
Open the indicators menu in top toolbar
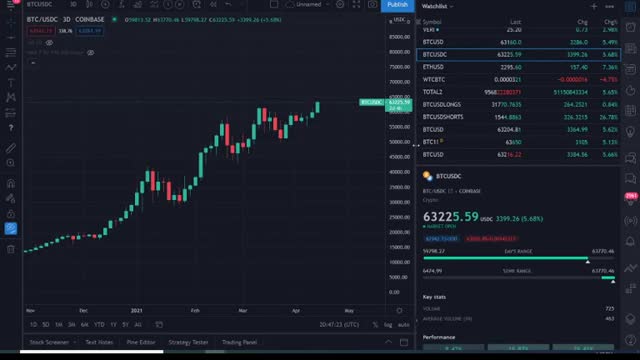point(121,4)
